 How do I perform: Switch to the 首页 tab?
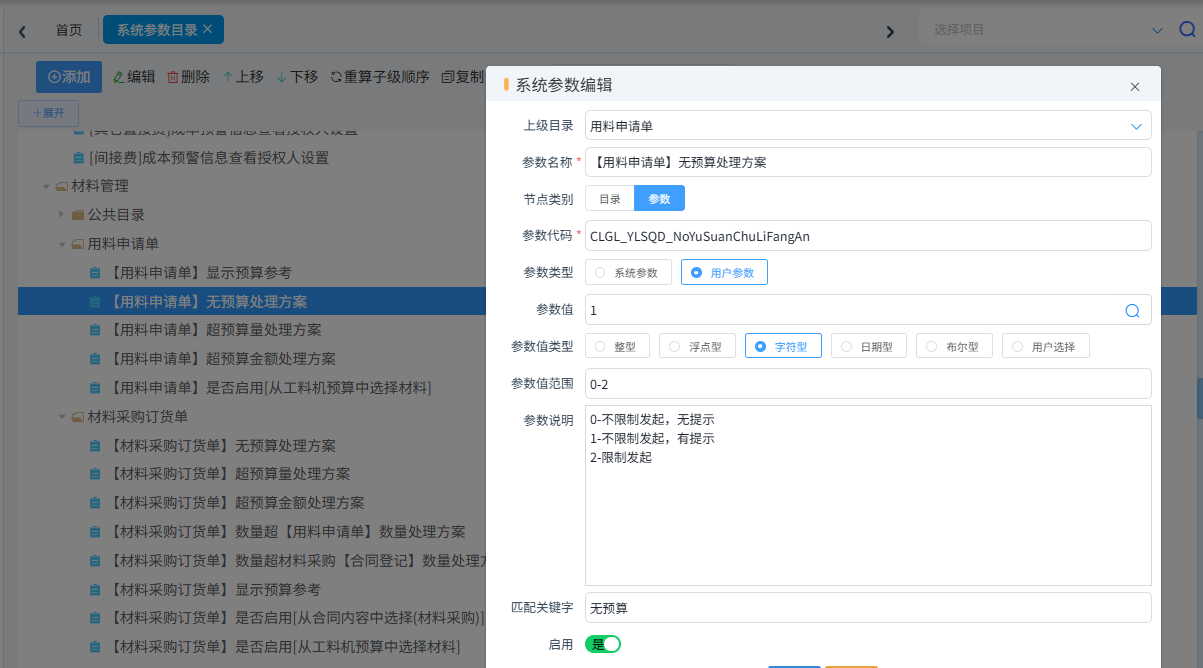(x=69, y=29)
